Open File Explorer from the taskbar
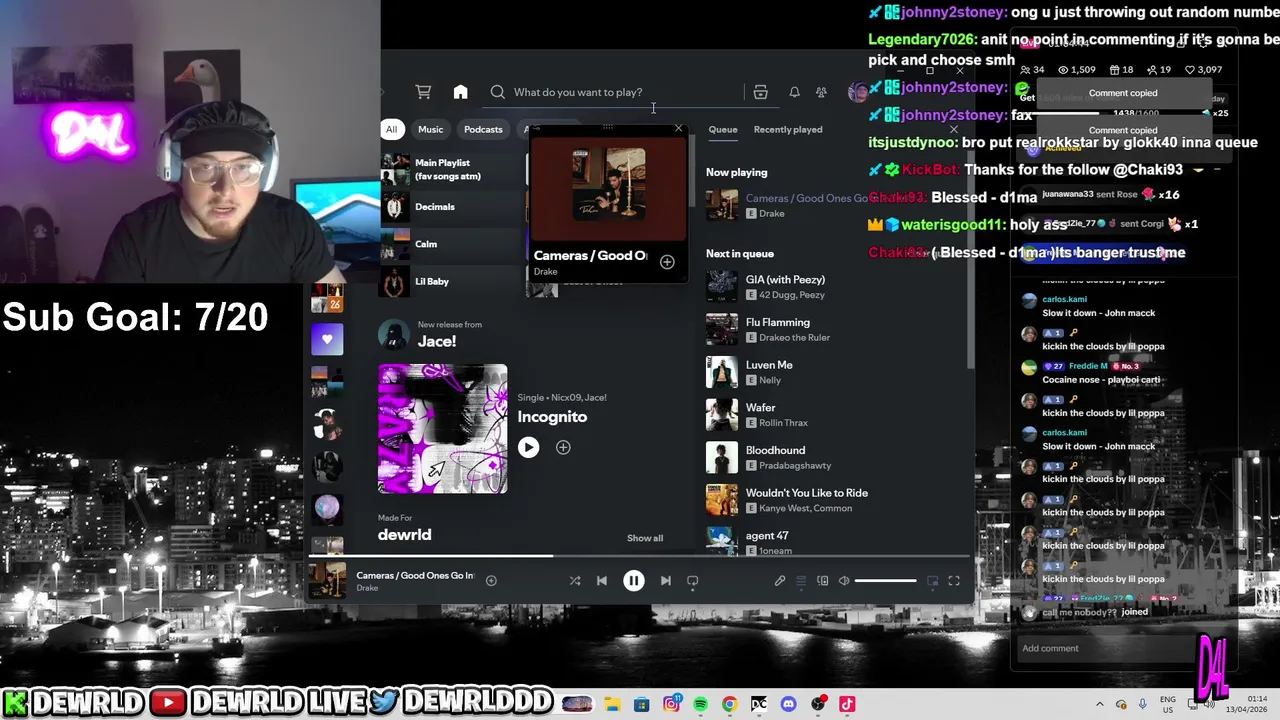This screenshot has height=720, width=1280. point(612,704)
